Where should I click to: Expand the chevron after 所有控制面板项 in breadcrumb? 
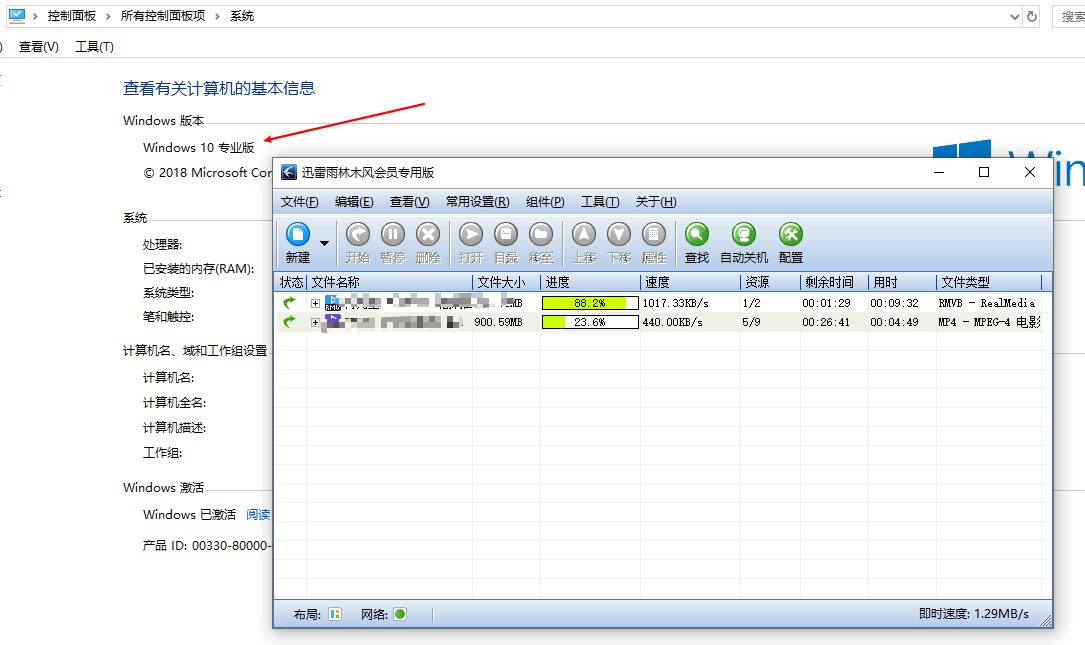coord(217,16)
